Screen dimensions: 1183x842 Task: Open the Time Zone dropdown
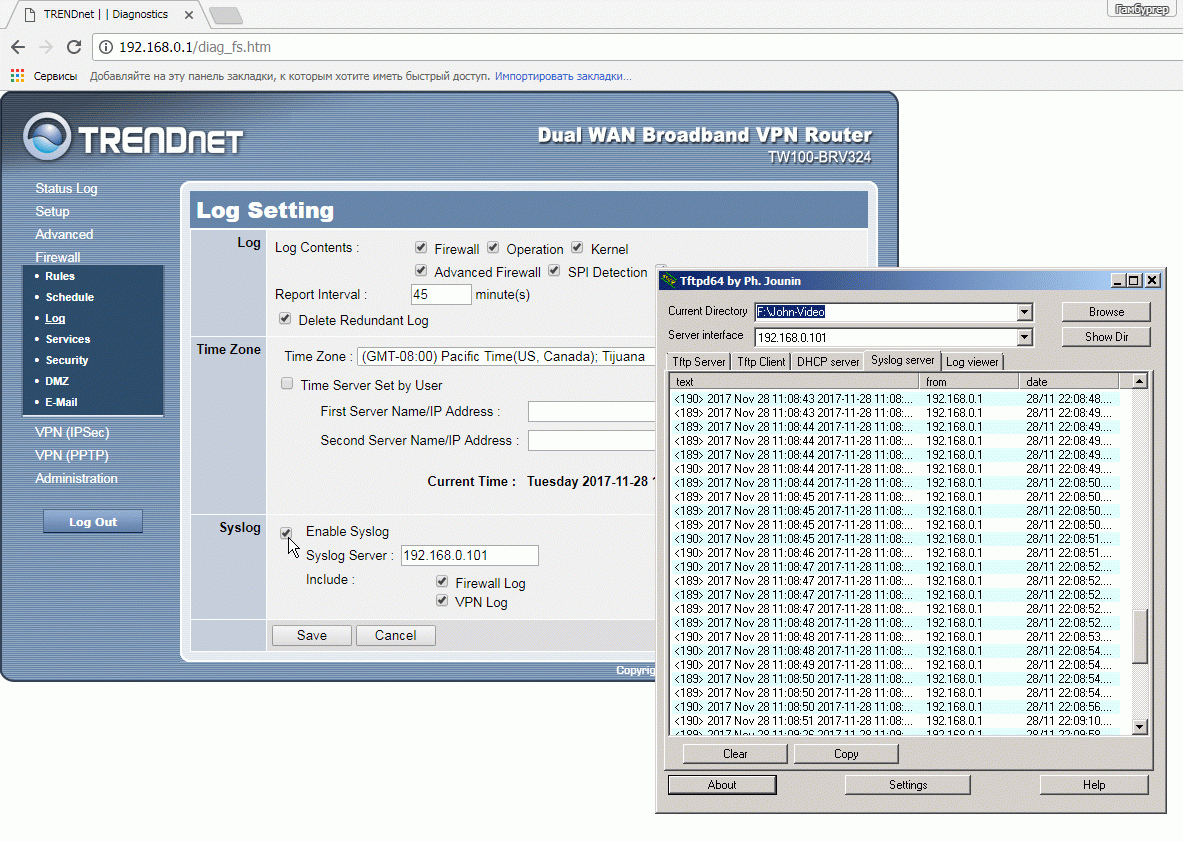click(505, 356)
